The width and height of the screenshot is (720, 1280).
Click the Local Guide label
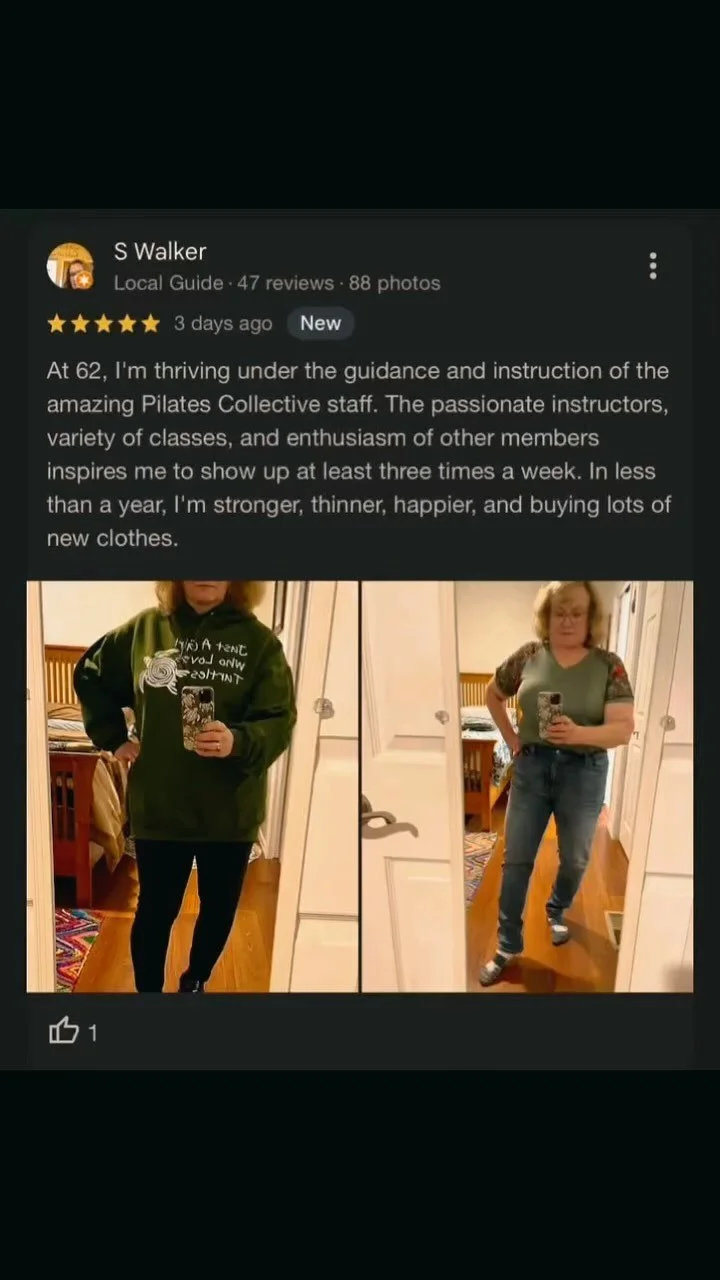(168, 283)
